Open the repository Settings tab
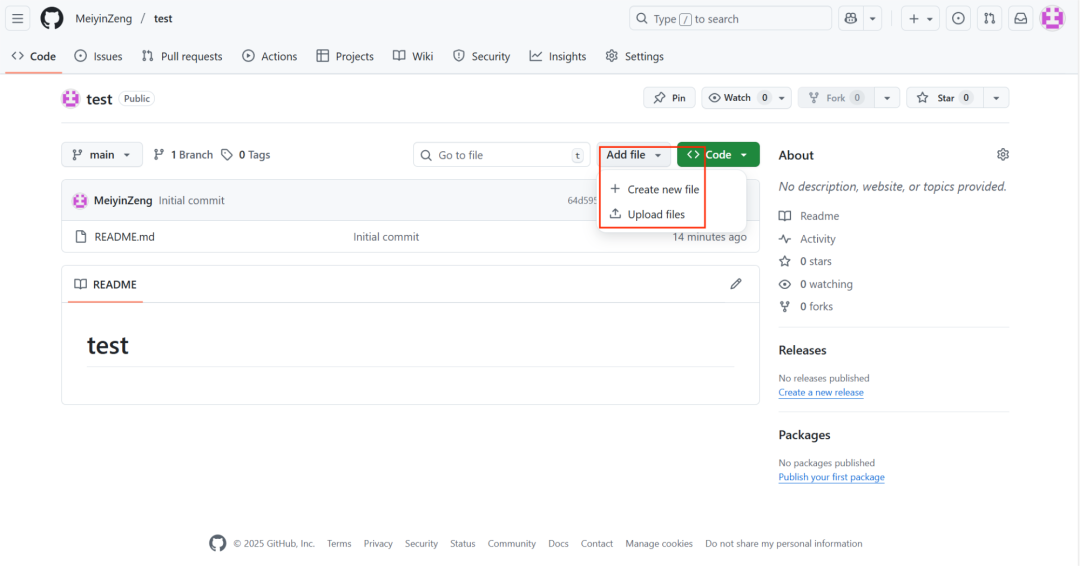The width and height of the screenshot is (1080, 566). pos(634,56)
